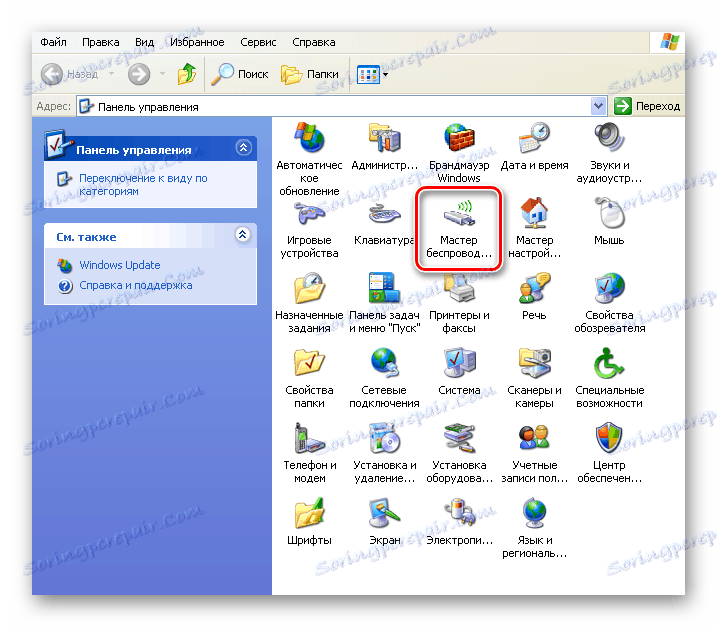
Task: Open Центр обеспечения безопасности shield icon
Action: pyautogui.click(x=609, y=438)
